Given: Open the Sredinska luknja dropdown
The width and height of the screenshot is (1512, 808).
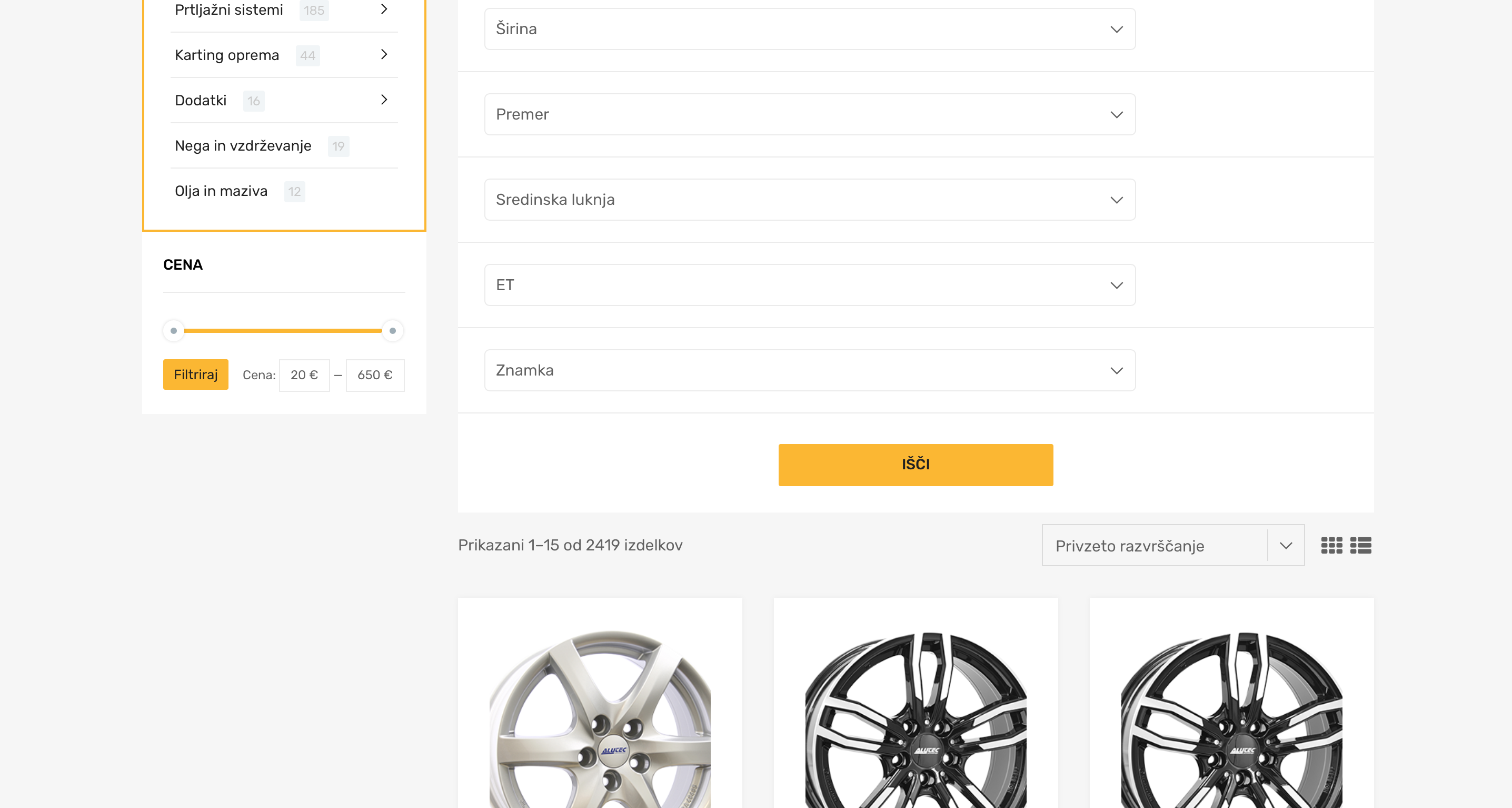Looking at the screenshot, I should [x=809, y=200].
